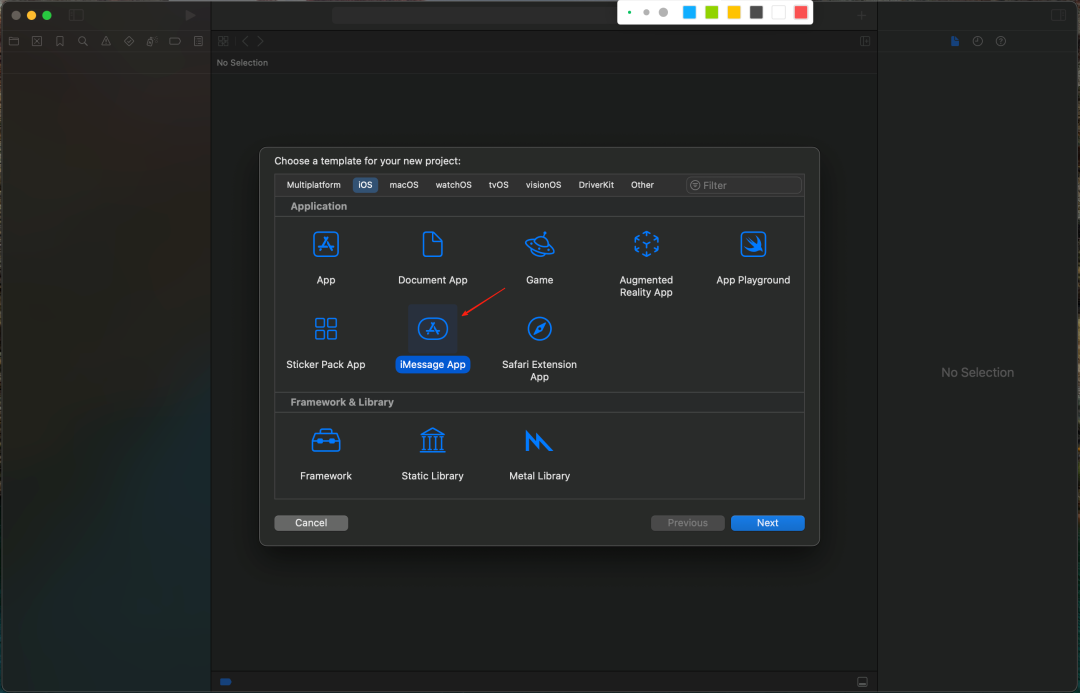The width and height of the screenshot is (1080, 693).
Task: Switch to the DriverKit tab
Action: point(596,185)
